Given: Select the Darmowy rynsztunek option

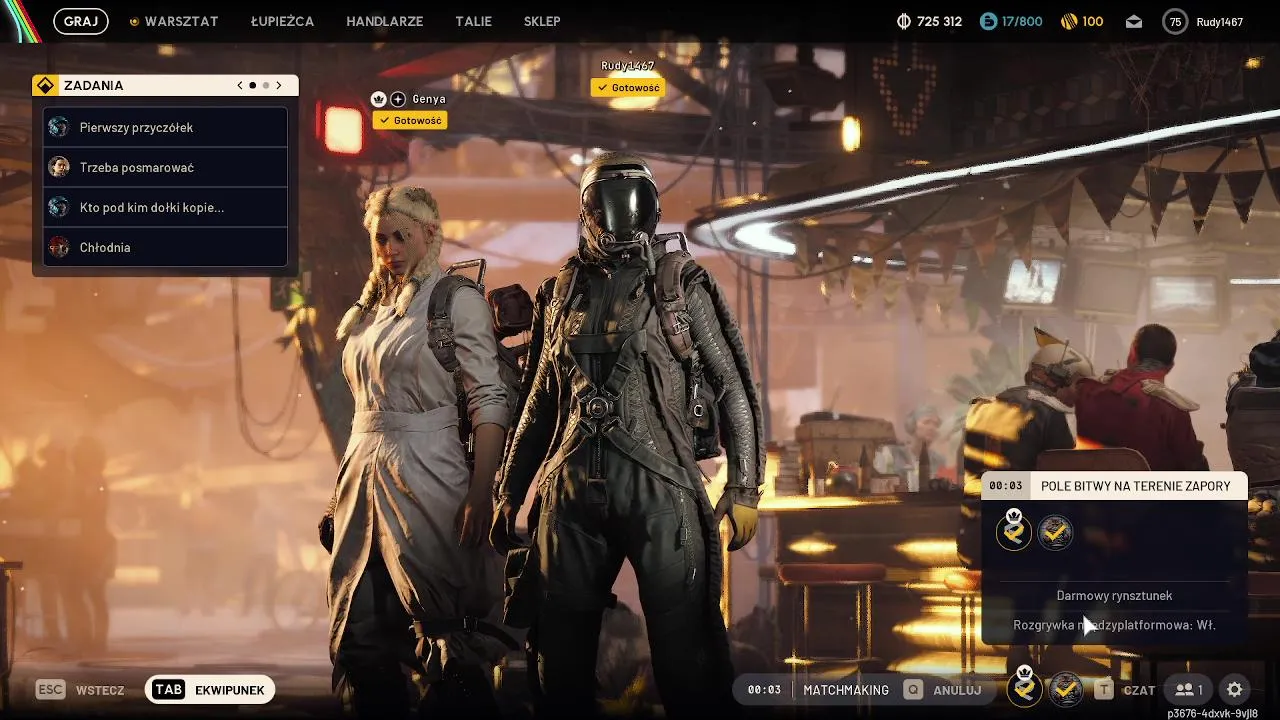Looking at the screenshot, I should 1114,596.
